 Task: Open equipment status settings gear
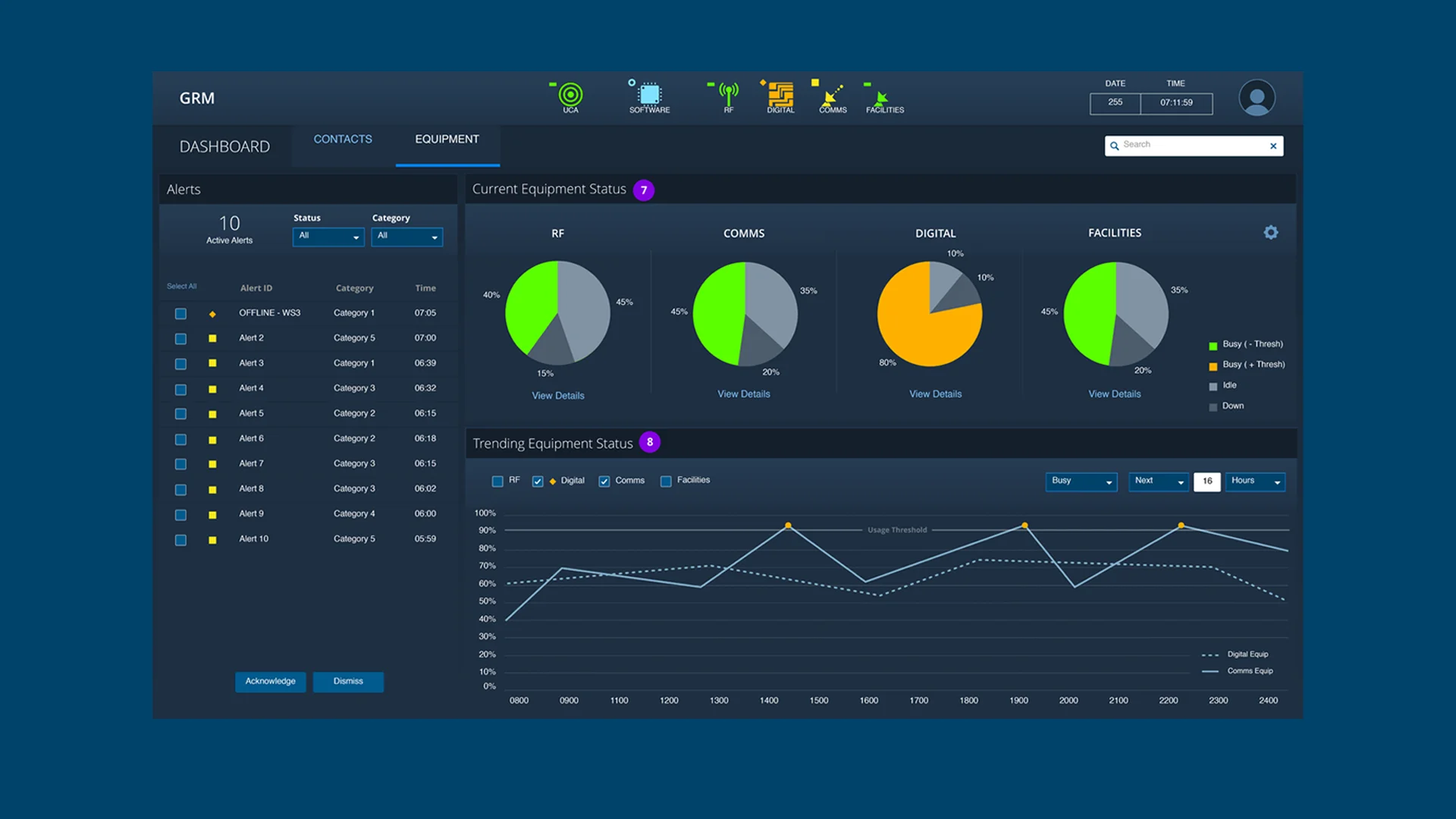point(1271,233)
